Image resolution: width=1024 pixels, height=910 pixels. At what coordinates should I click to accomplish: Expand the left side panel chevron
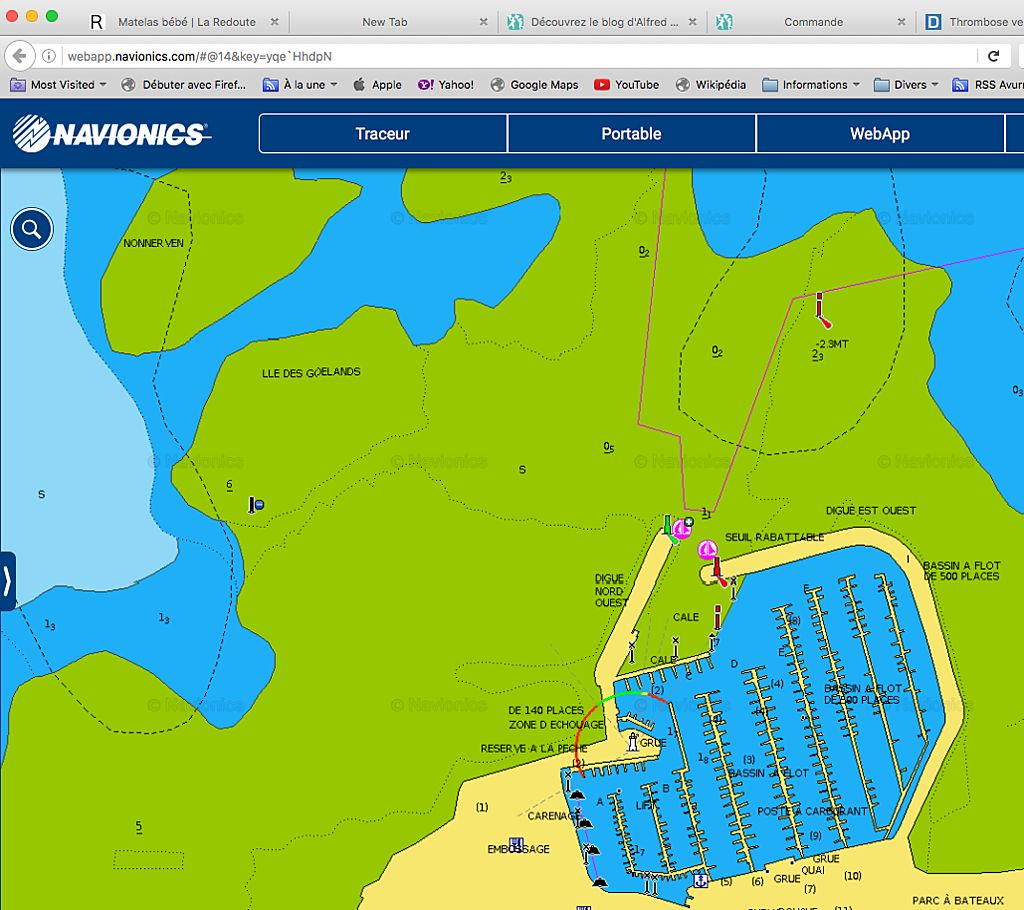tap(7, 581)
